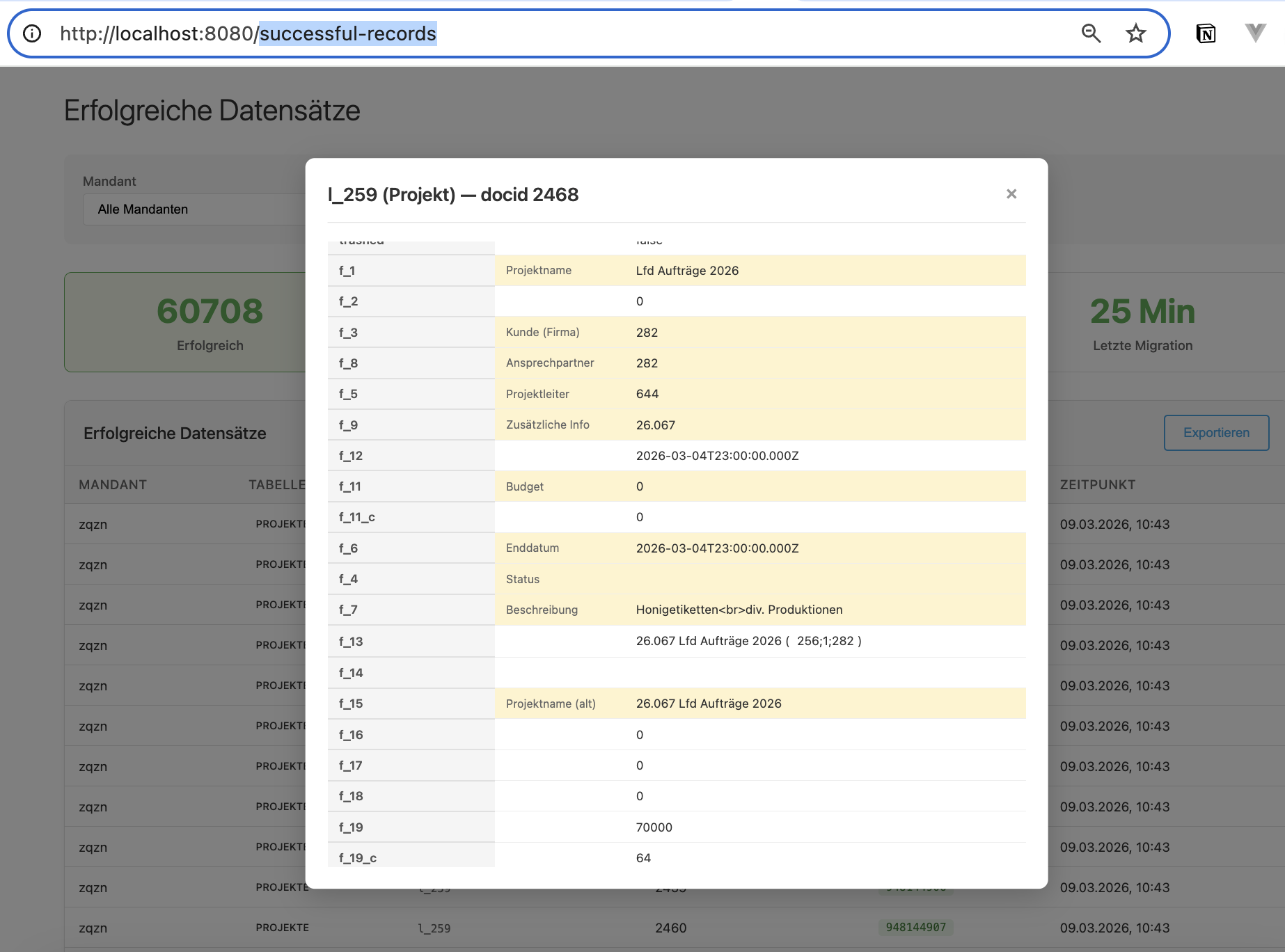
Task: Click the Mandant column header
Action: [113, 485]
